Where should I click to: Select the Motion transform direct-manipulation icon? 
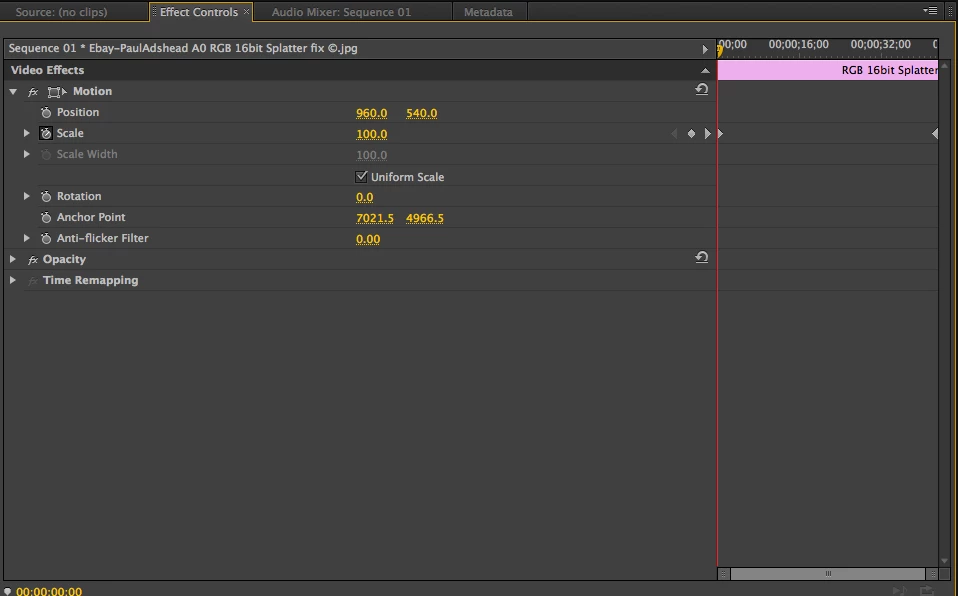pos(57,92)
